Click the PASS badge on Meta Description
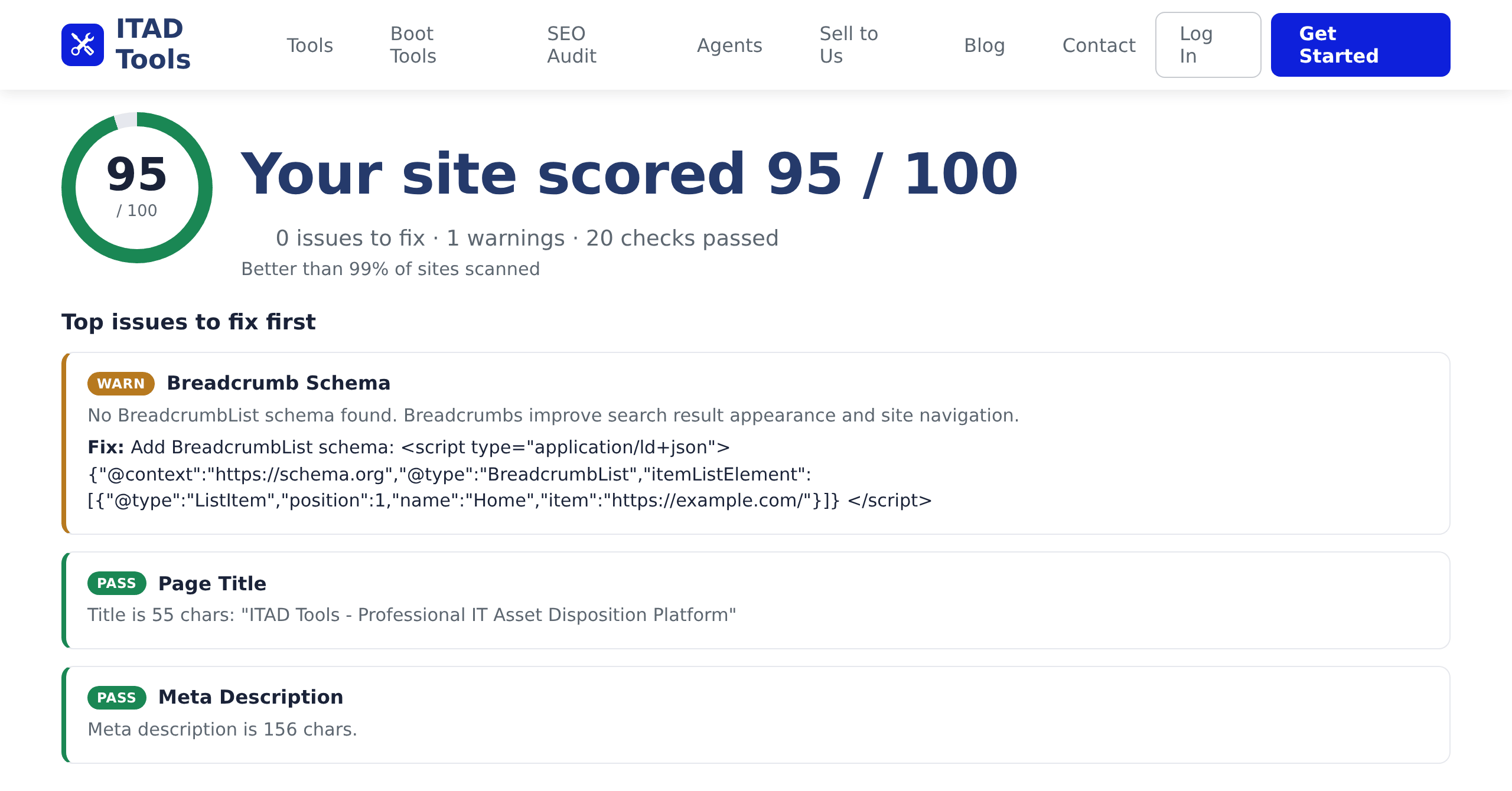This screenshot has height=791, width=1512. pos(117,698)
